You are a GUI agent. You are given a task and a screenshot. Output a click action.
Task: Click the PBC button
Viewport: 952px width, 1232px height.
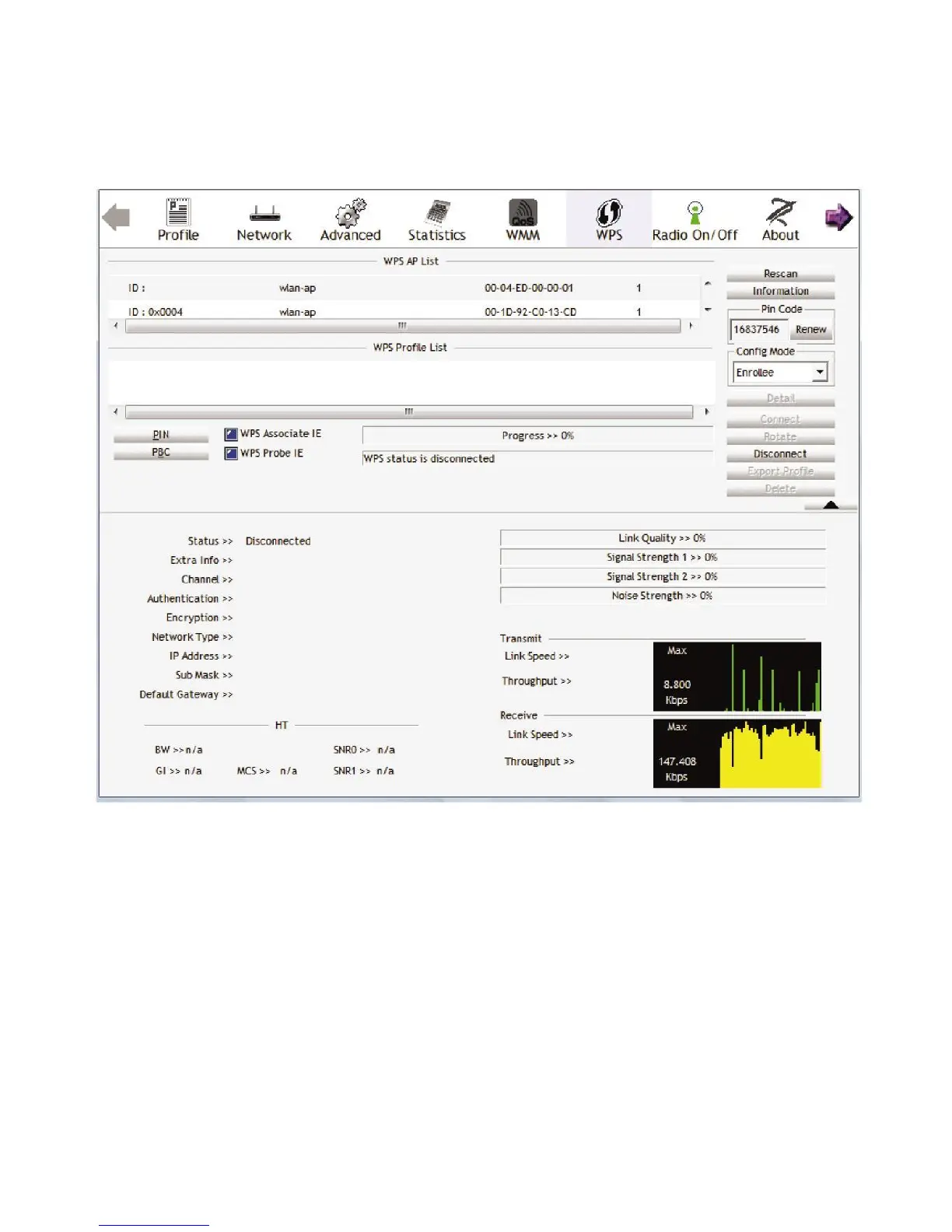161,452
